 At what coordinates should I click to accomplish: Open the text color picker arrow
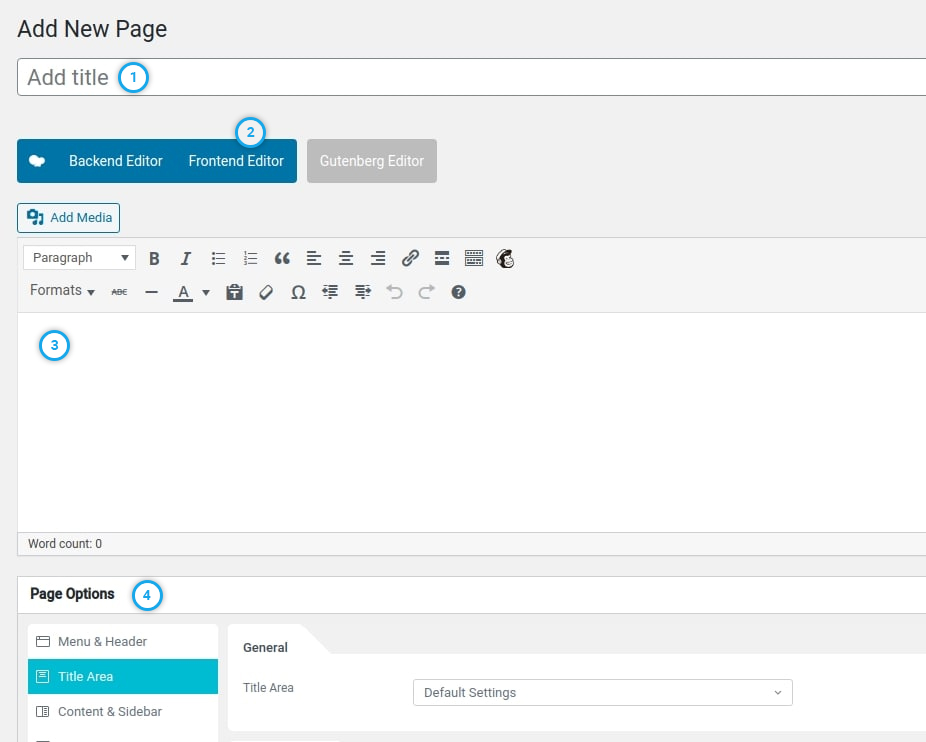[206, 292]
